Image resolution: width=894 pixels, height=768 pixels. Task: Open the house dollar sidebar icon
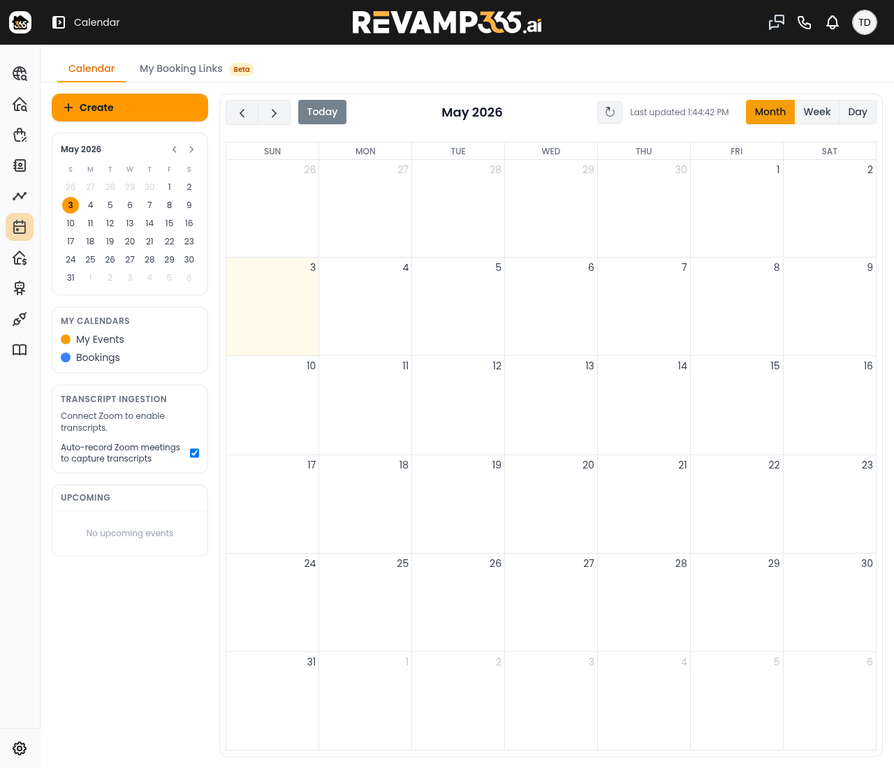20,258
